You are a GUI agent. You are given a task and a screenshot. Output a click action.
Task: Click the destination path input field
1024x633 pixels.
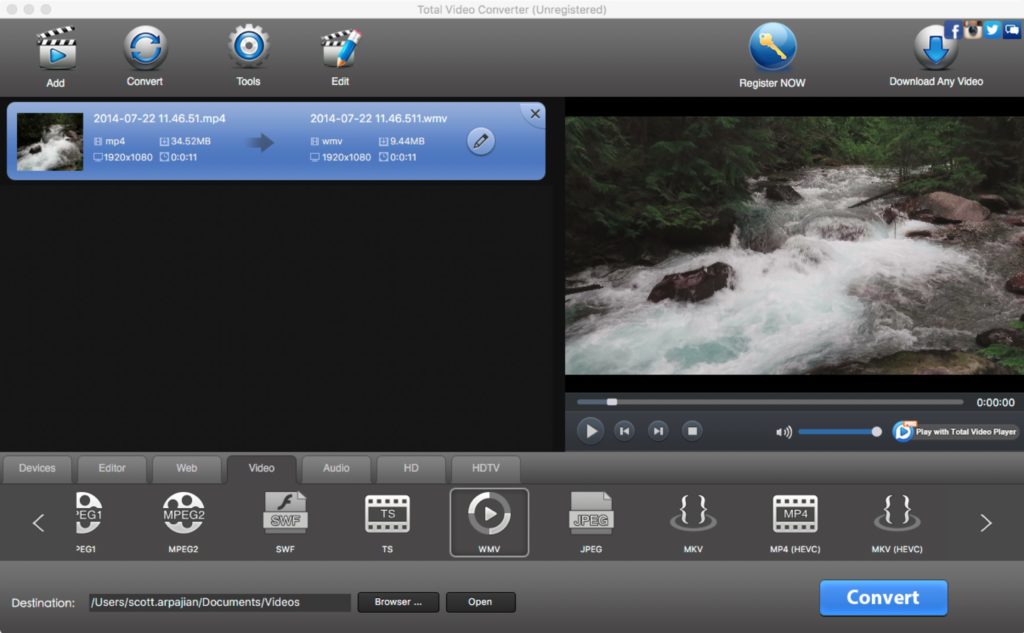pos(218,602)
